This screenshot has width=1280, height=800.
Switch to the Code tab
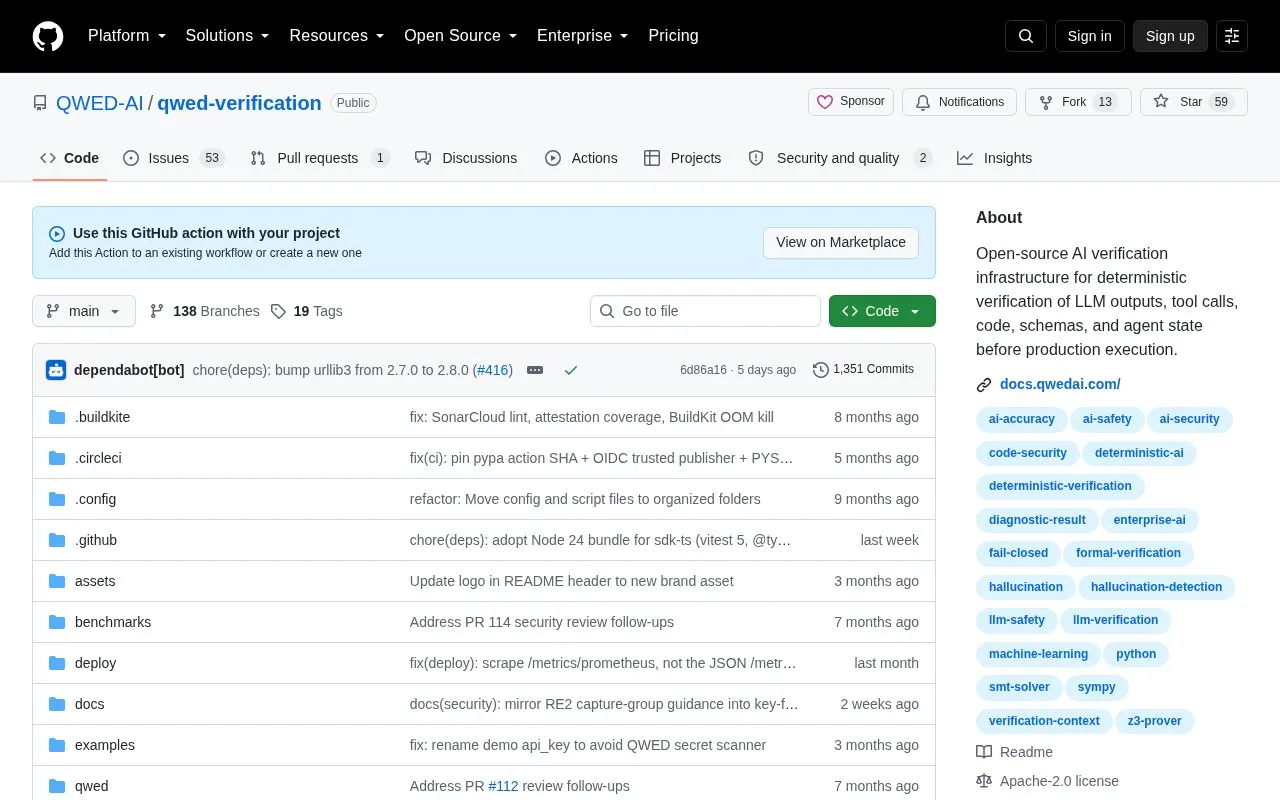[x=70, y=158]
